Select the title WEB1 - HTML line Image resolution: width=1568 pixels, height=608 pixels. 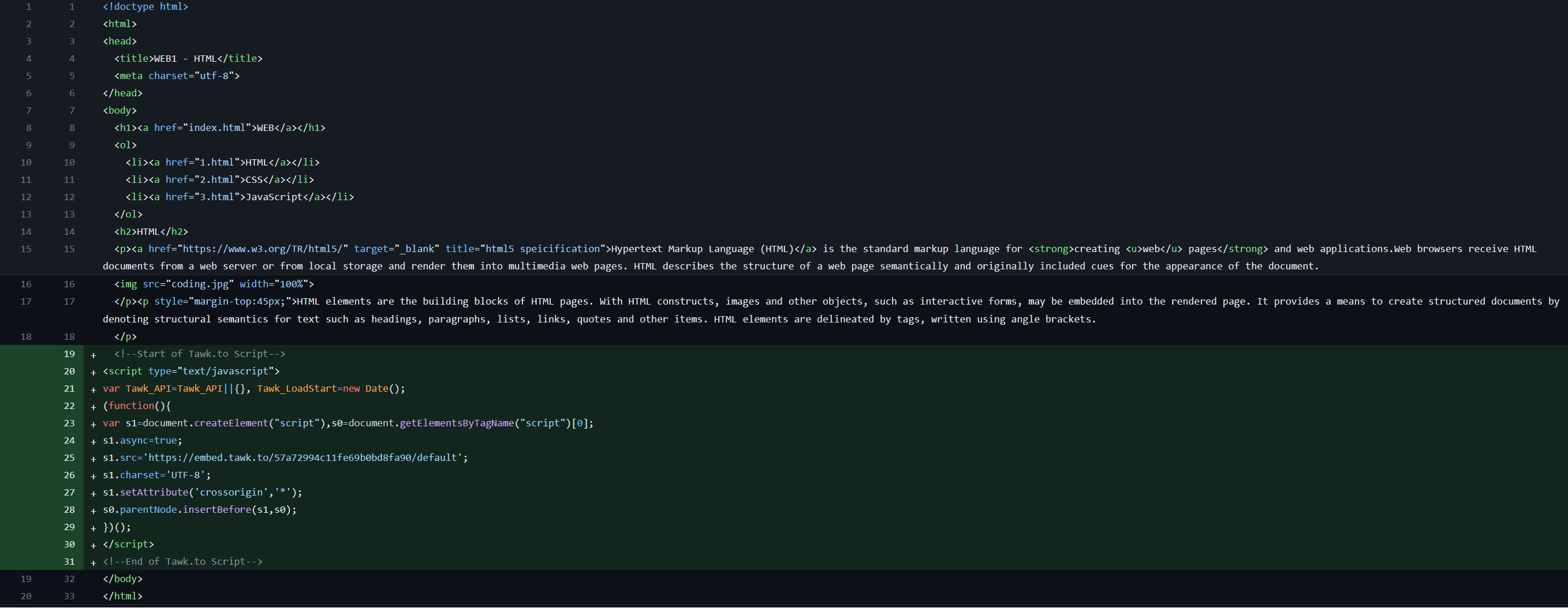click(x=188, y=58)
